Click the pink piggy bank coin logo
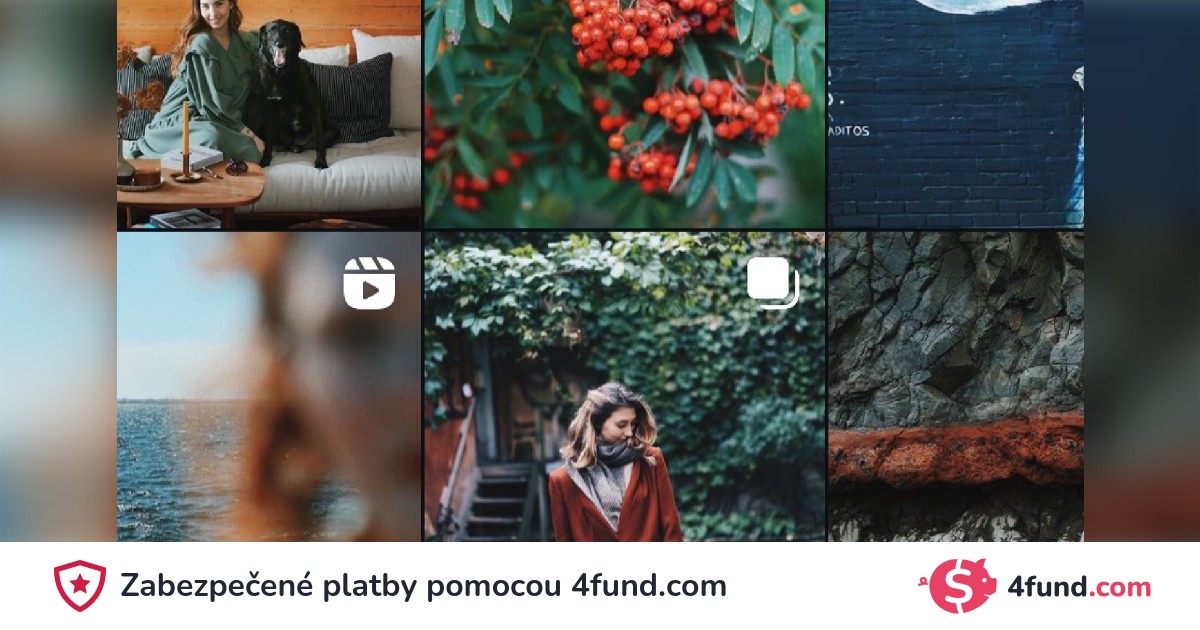Screen dimensions: 1200x630 click(957, 586)
